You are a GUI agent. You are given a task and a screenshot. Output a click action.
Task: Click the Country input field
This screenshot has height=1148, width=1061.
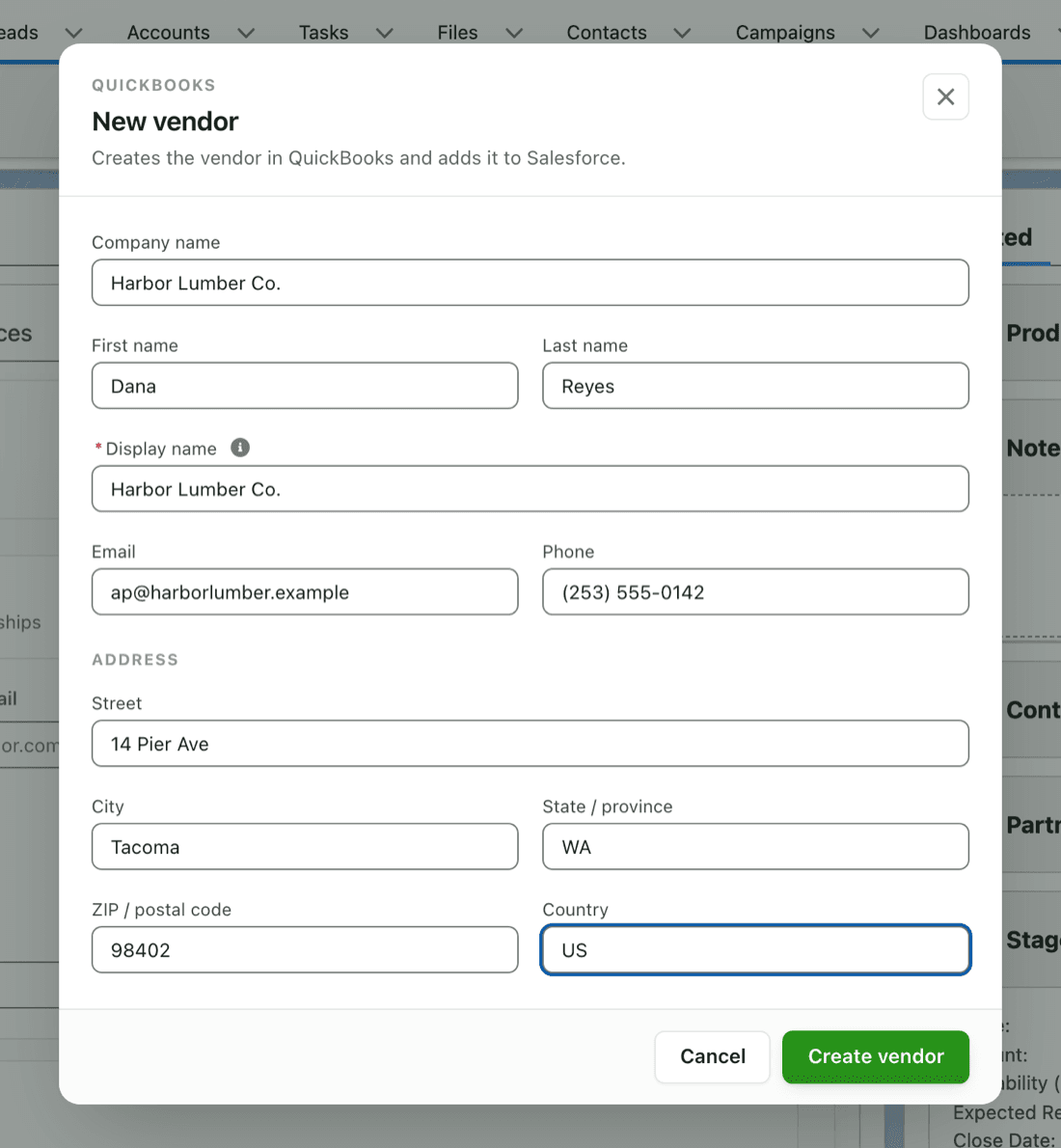[755, 949]
